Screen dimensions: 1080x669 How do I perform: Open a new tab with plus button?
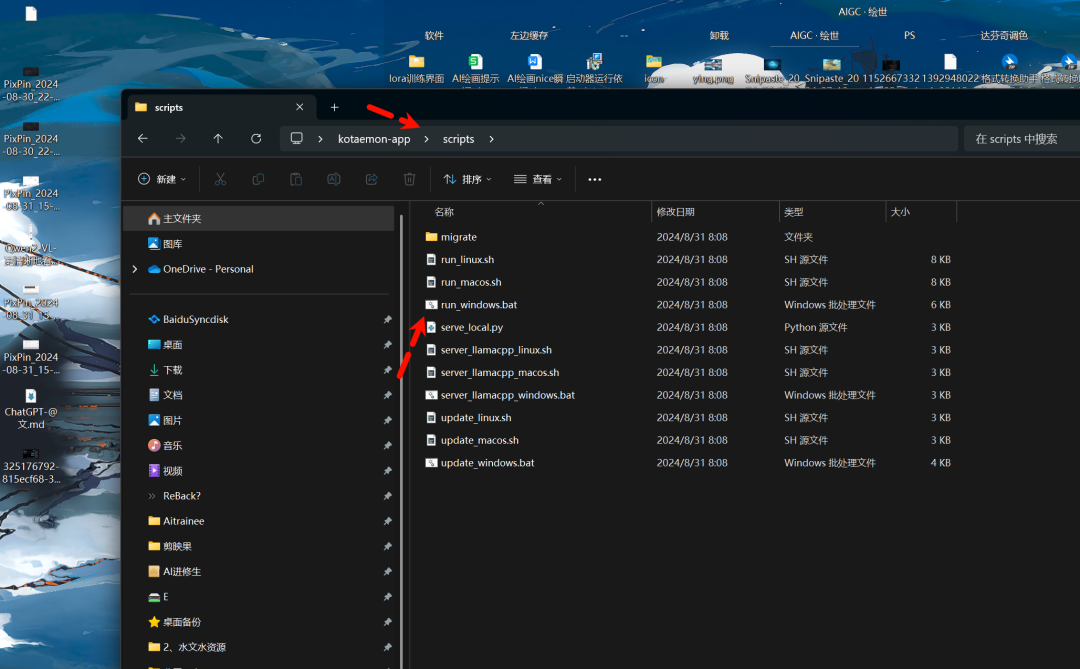click(335, 107)
